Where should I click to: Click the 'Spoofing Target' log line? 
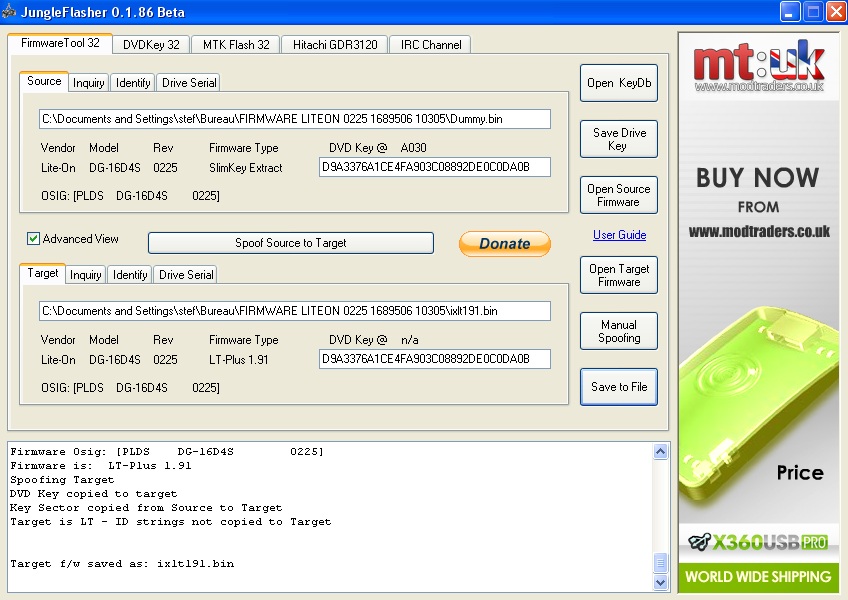pyautogui.click(x=62, y=480)
